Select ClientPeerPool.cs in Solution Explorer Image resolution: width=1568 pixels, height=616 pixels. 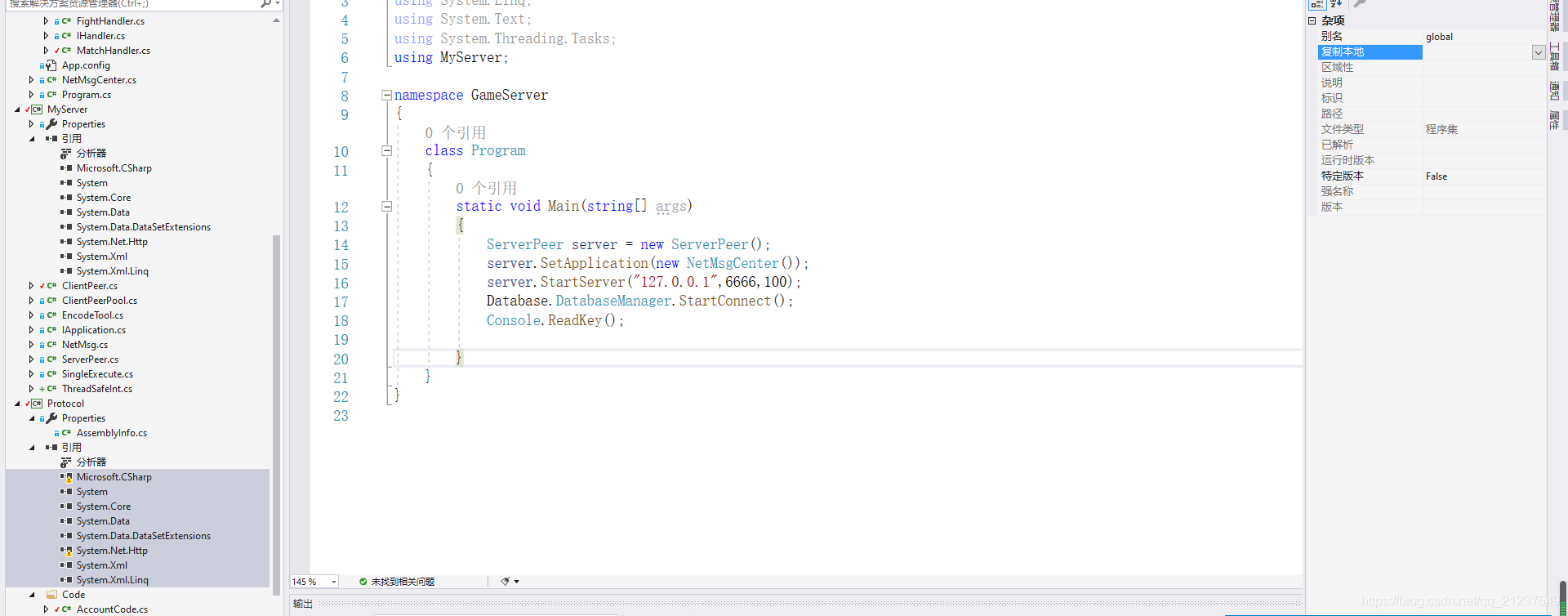tap(100, 301)
